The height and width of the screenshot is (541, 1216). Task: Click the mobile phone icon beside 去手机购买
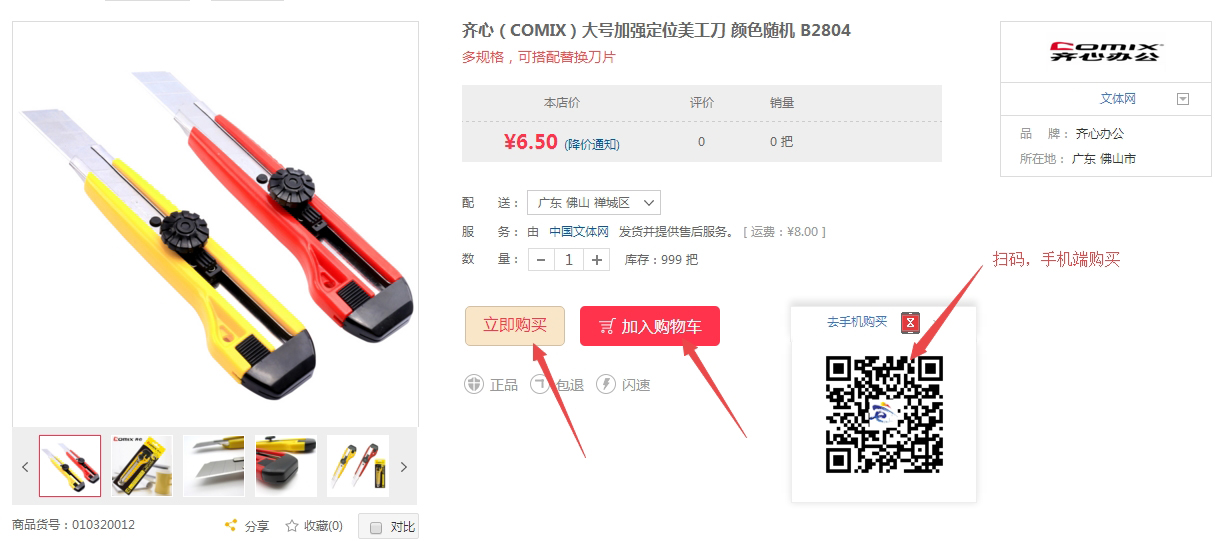point(910,322)
